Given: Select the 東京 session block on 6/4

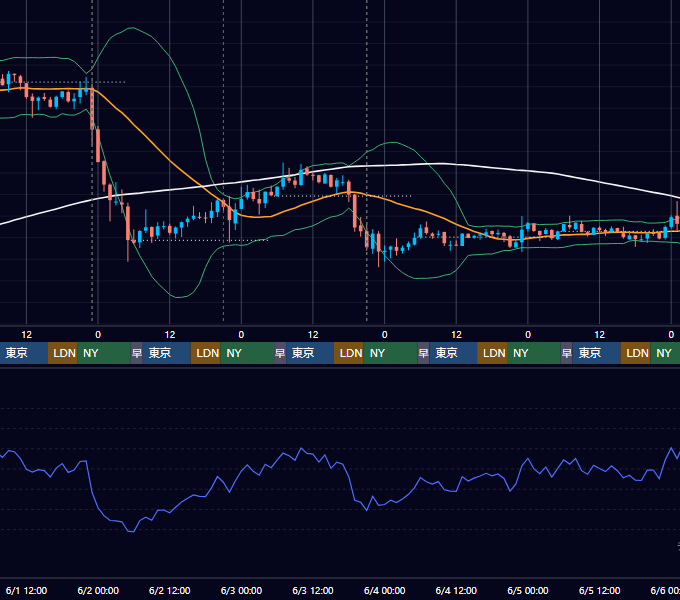Looking at the screenshot, I should click(x=453, y=353).
